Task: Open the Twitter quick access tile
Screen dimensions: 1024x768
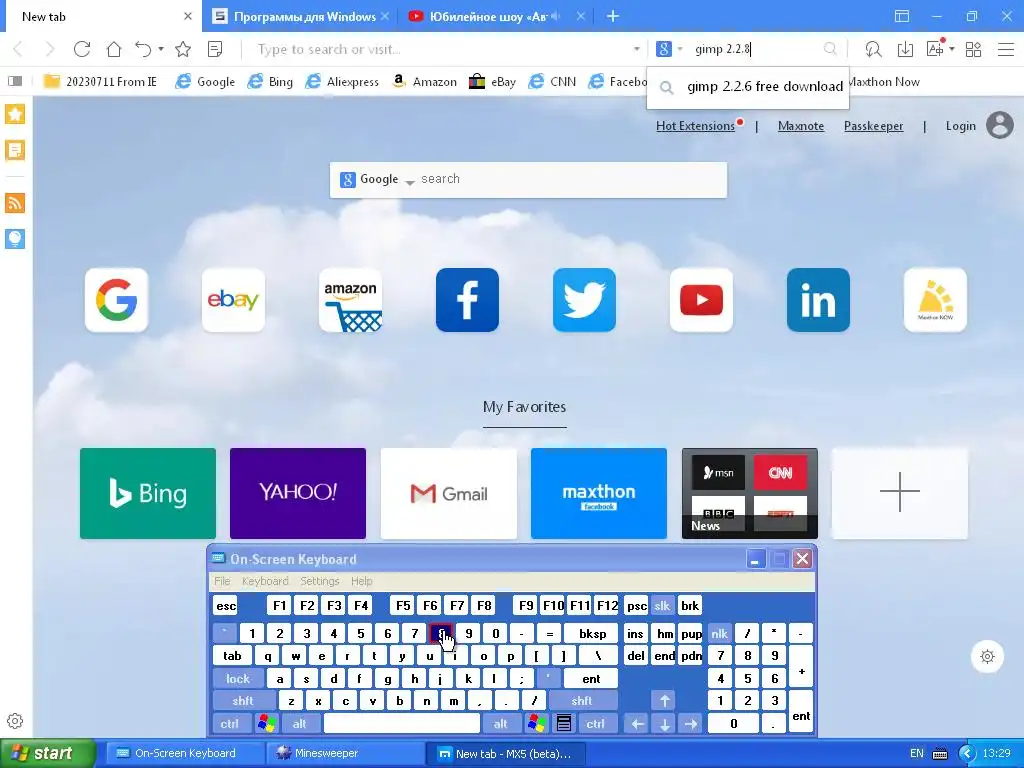Action: [584, 300]
